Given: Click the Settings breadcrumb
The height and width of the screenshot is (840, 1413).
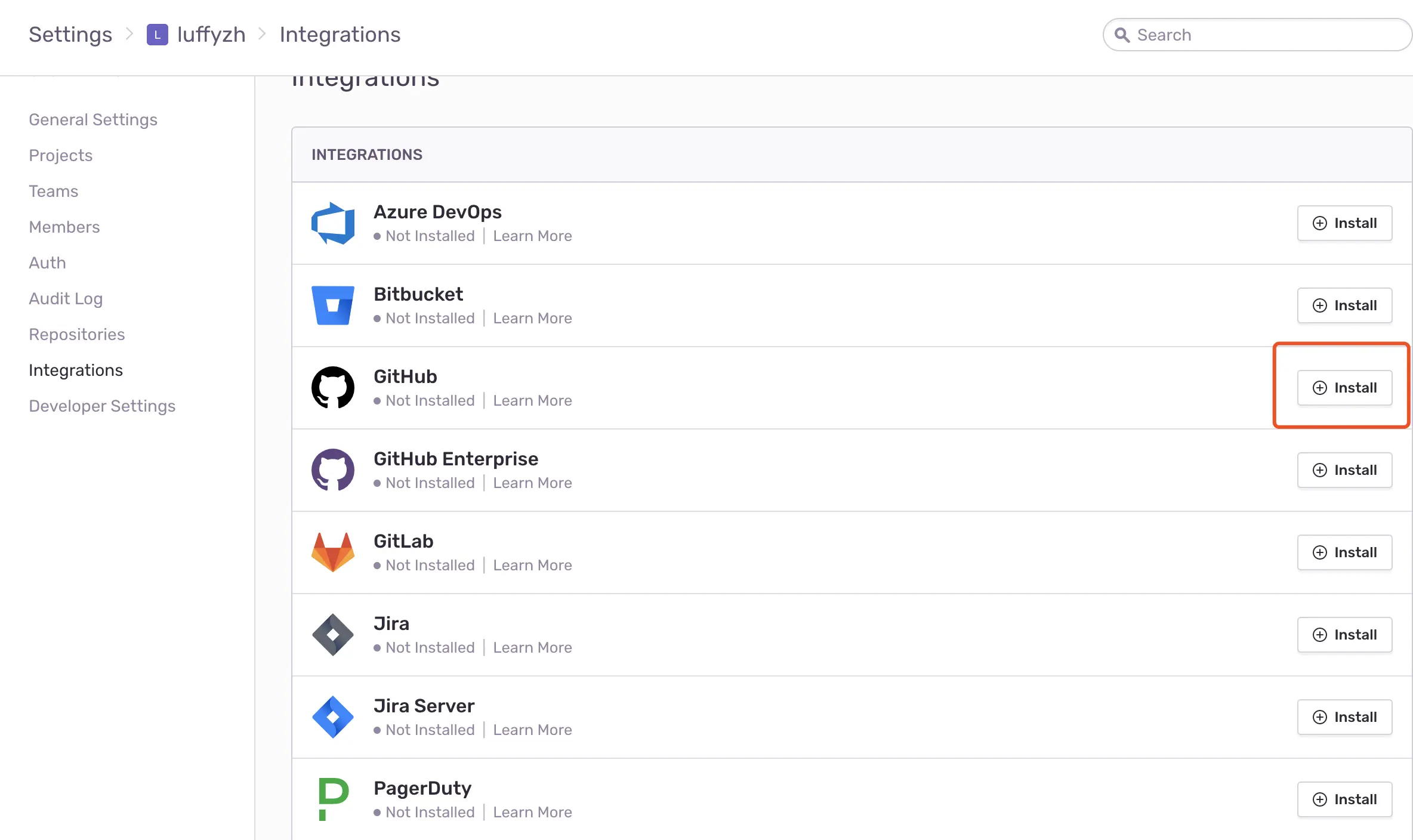Looking at the screenshot, I should pos(70,35).
